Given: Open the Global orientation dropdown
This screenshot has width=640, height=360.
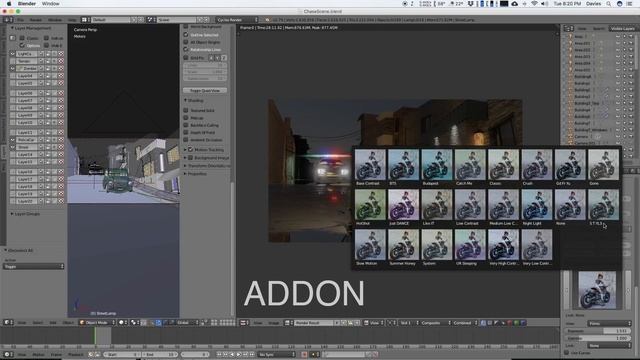Looking at the screenshot, I should click(187, 323).
